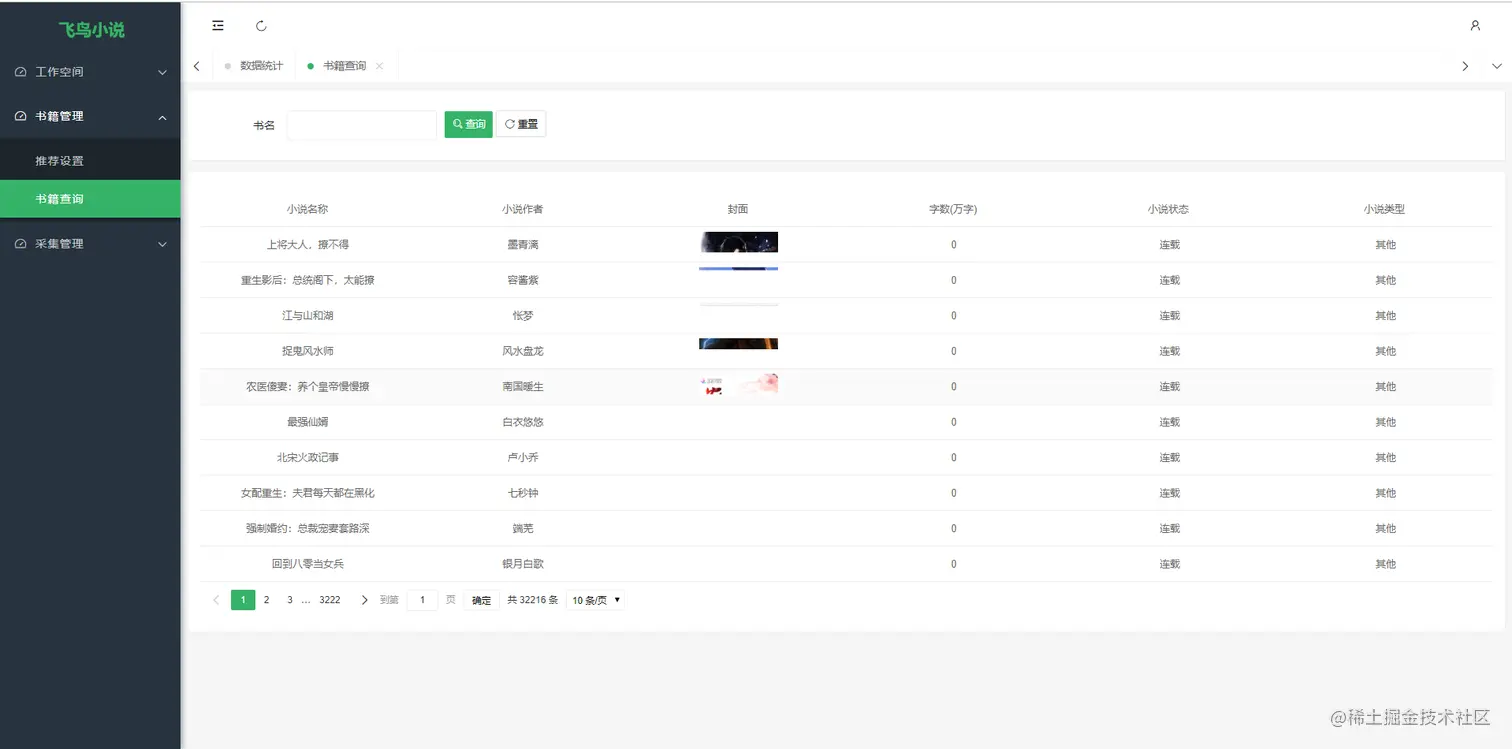
Task: Click the 书籍管理 sidebar icon
Action: (x=21, y=116)
